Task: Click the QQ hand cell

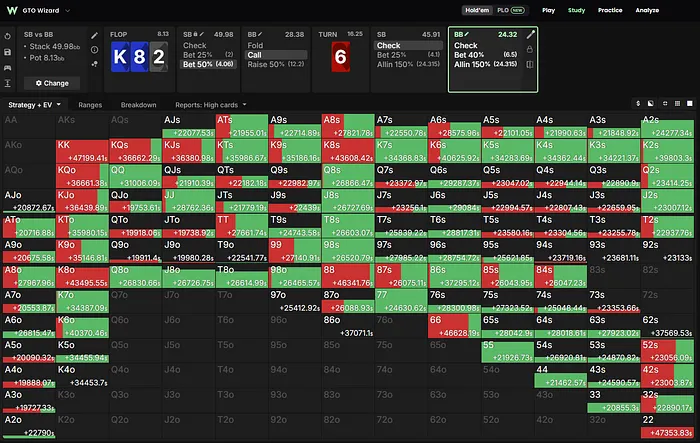Action: pyautogui.click(x=135, y=176)
